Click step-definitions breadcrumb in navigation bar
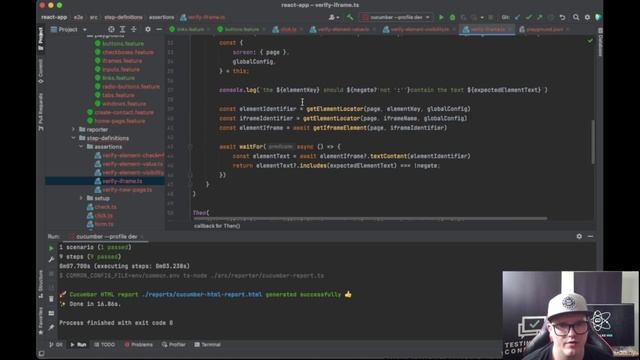640x360 pixels. point(124,17)
